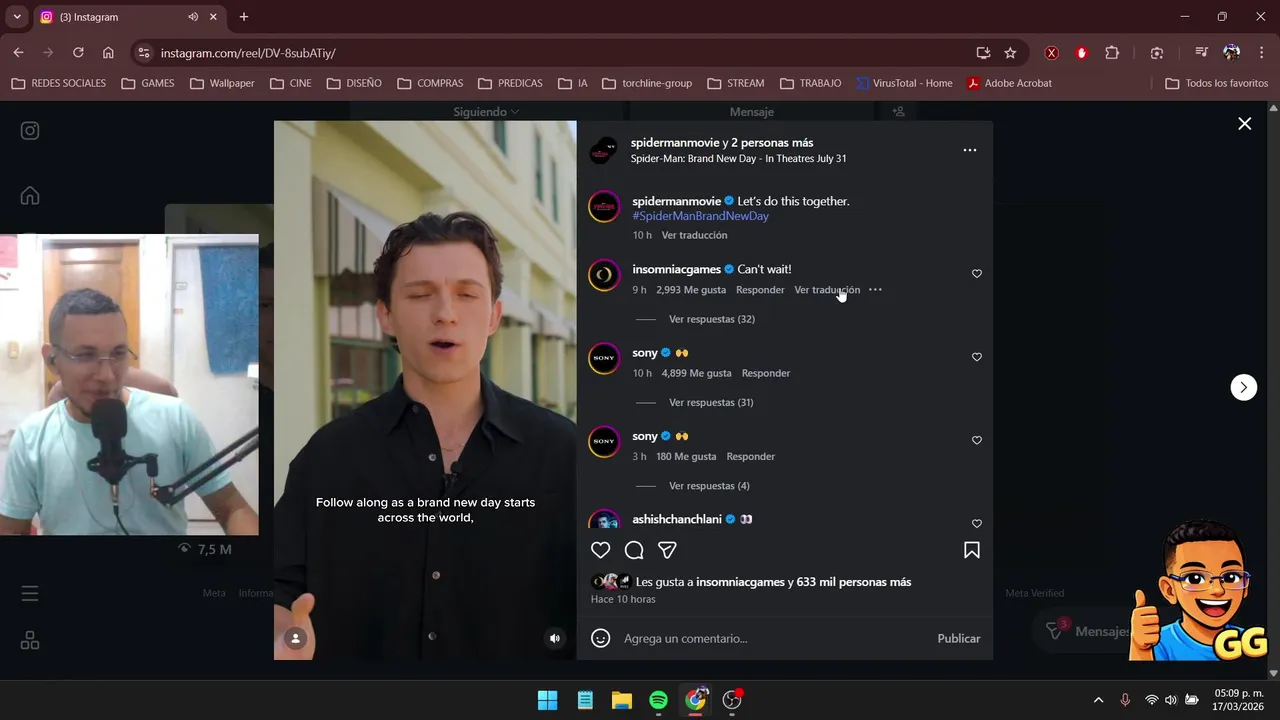Open the Adobe Acrobat bookmark
The width and height of the screenshot is (1280, 720).
click(x=1009, y=83)
